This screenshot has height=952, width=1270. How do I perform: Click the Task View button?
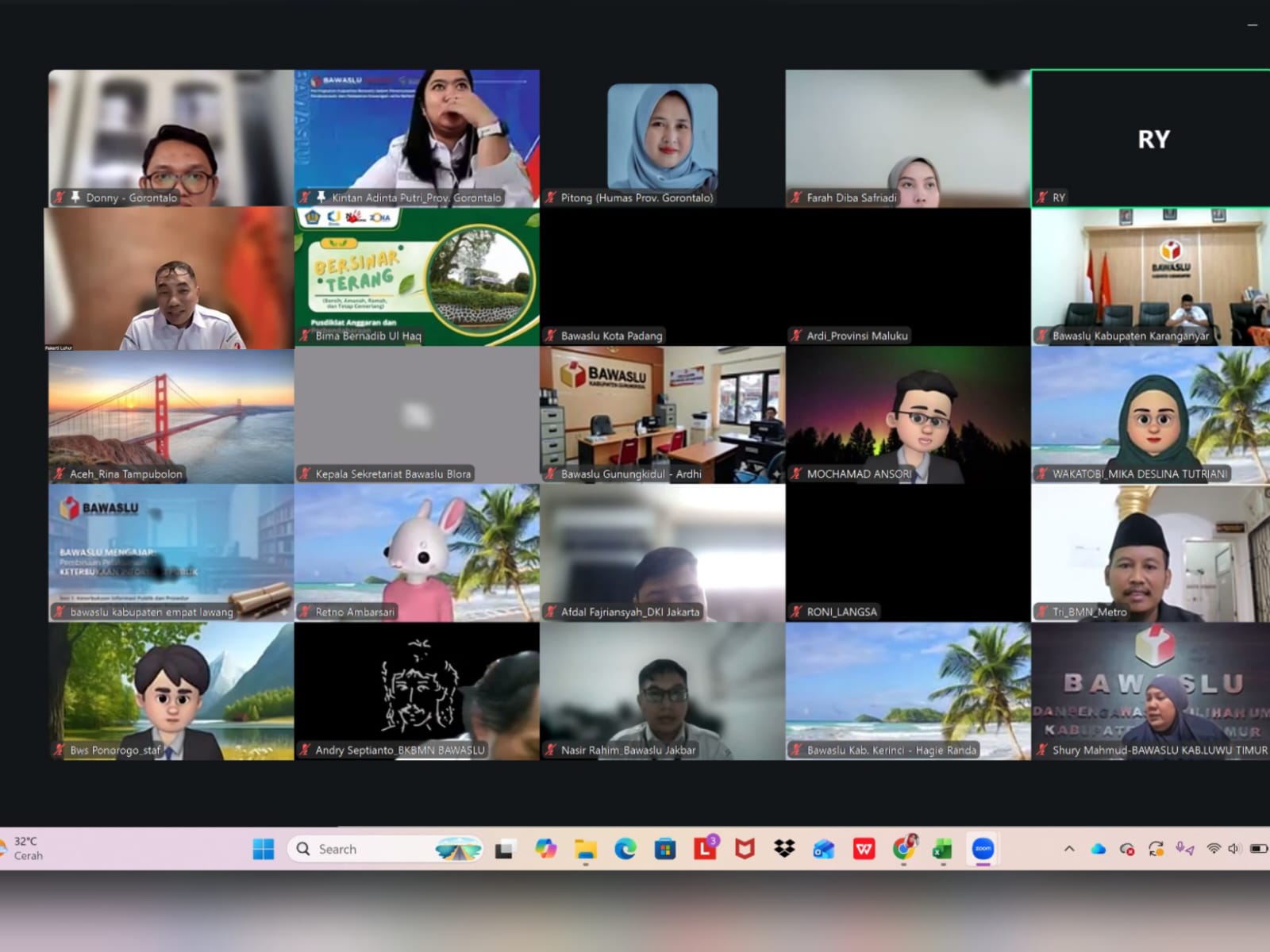pyautogui.click(x=505, y=850)
